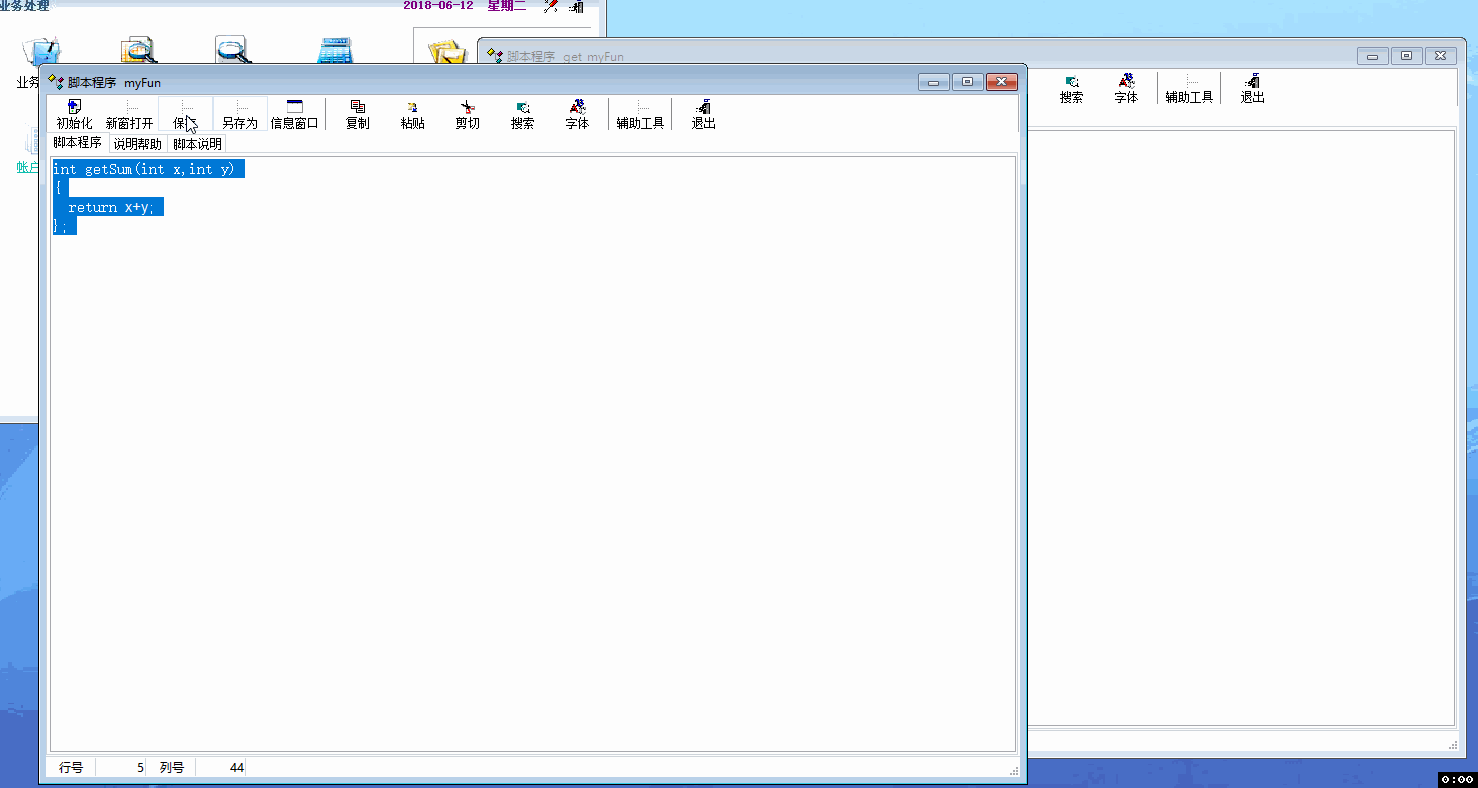Save the script with 保存 button

pos(186,114)
